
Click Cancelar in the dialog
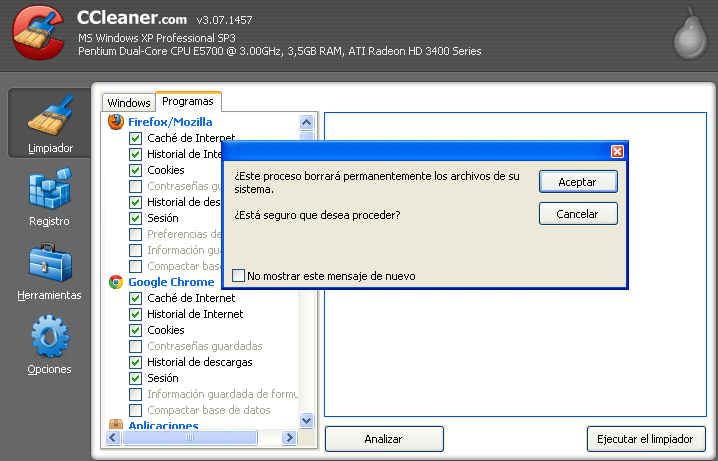pyautogui.click(x=578, y=214)
